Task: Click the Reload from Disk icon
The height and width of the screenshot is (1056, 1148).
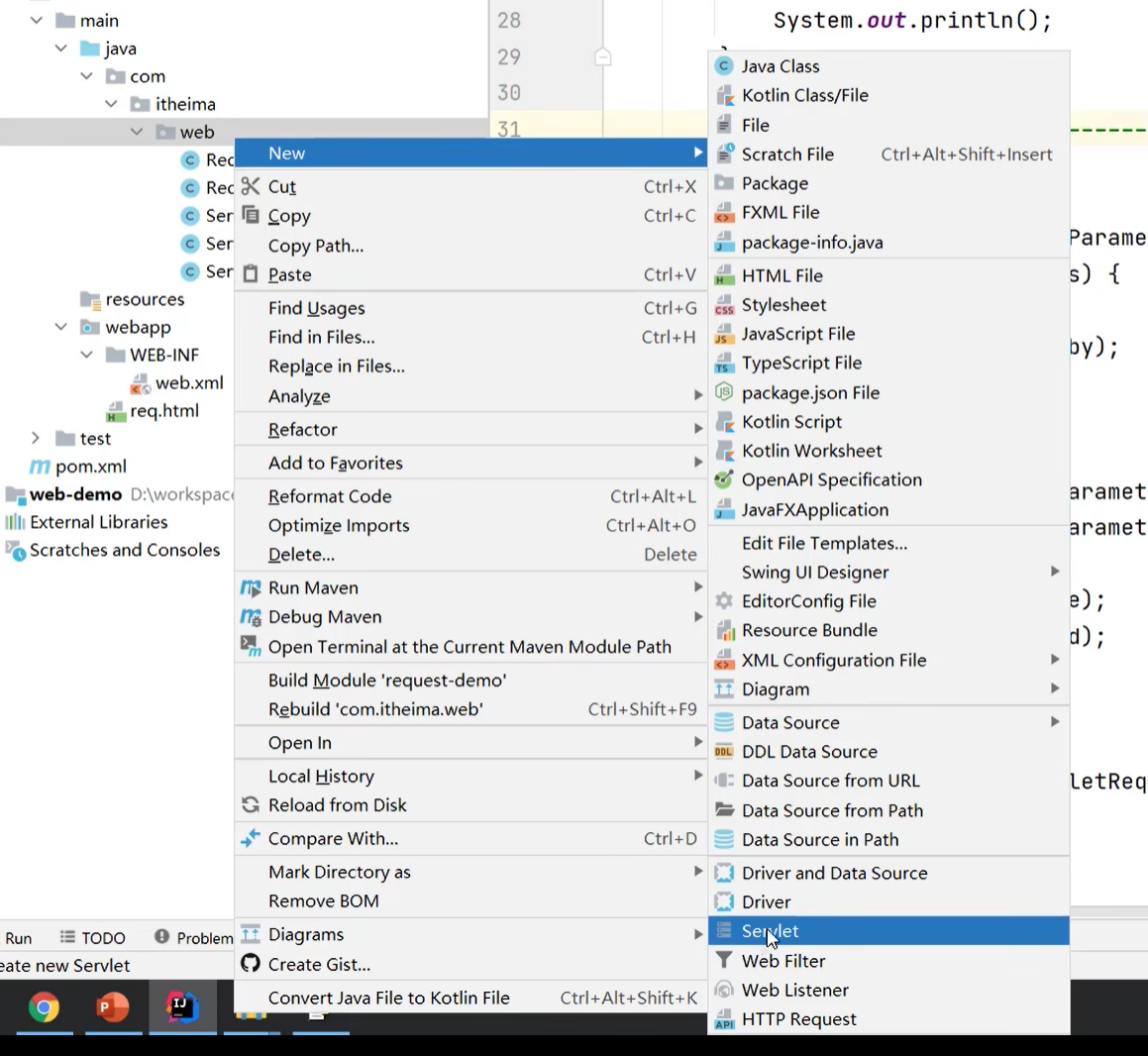Action: [251, 804]
